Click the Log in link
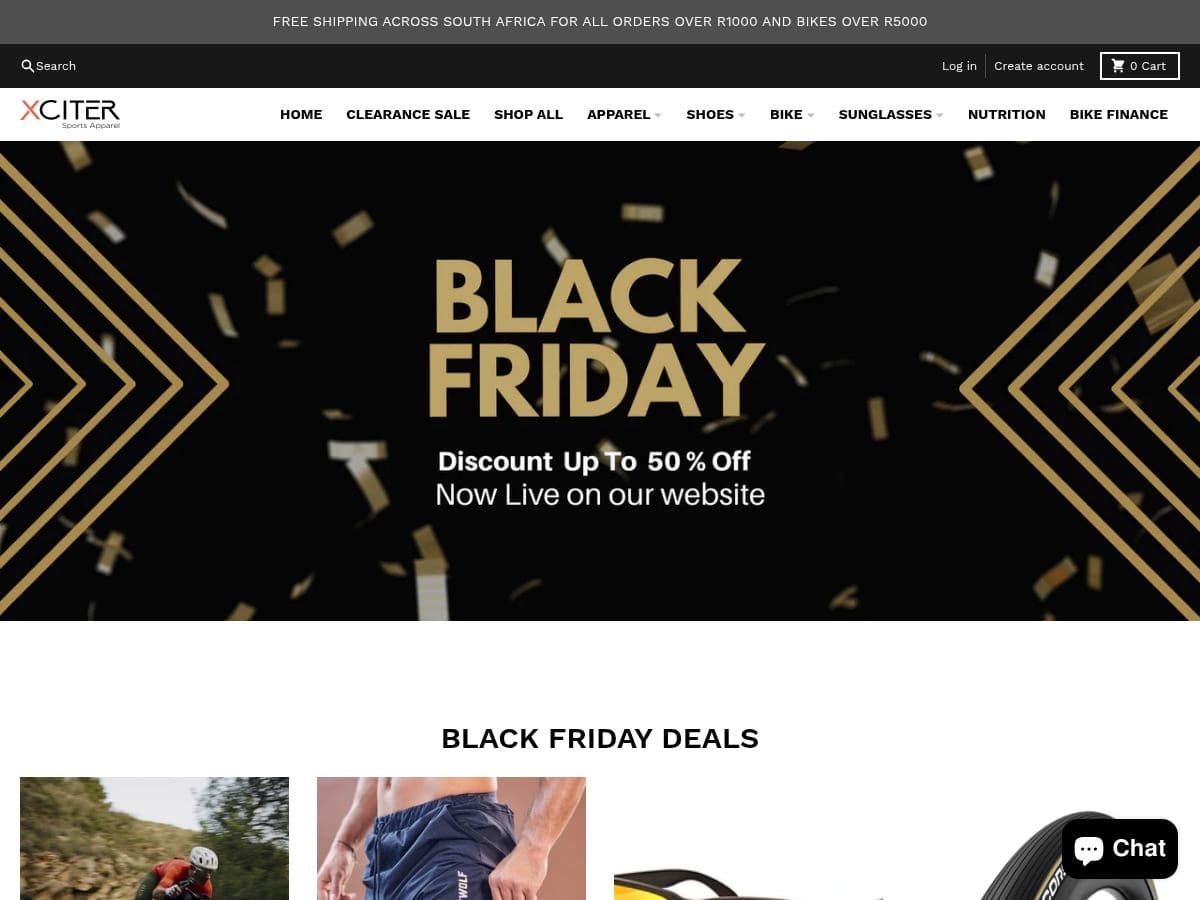Viewport: 1200px width, 900px height. [x=959, y=66]
